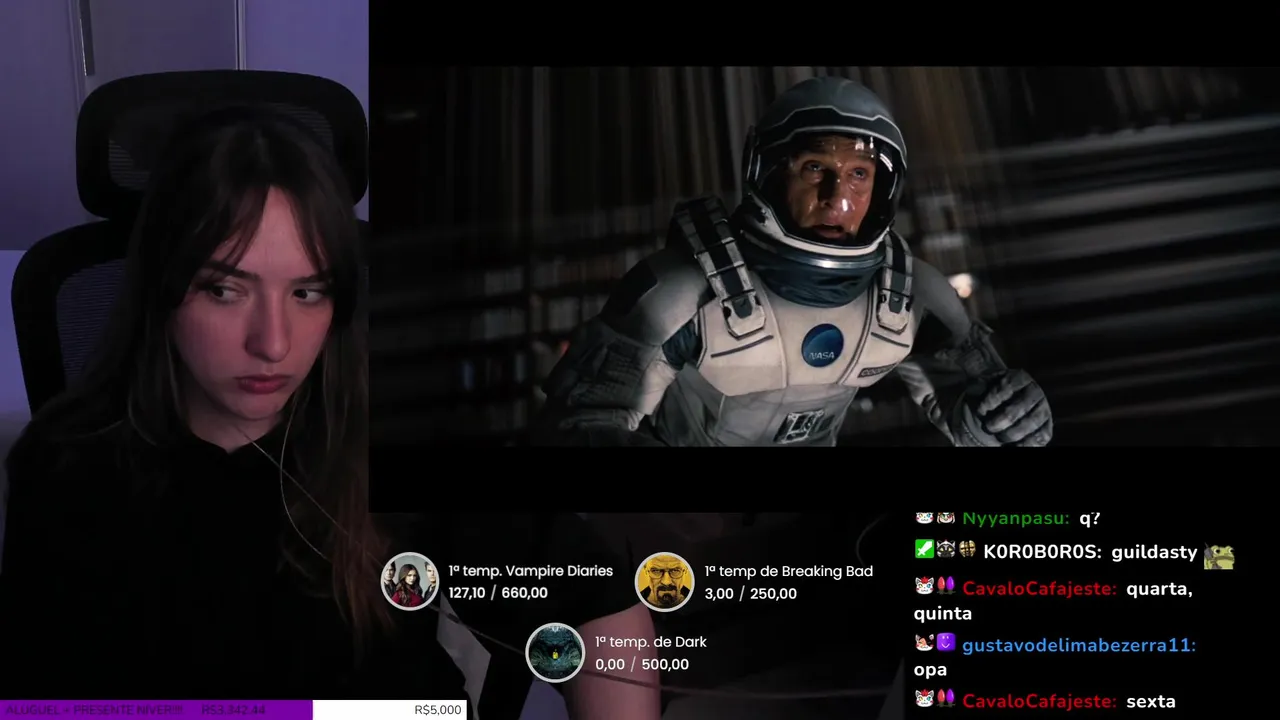Click first cat badge next to Nyyanpasu
Image resolution: width=1280 pixels, height=720 pixels.
[x=924, y=518]
